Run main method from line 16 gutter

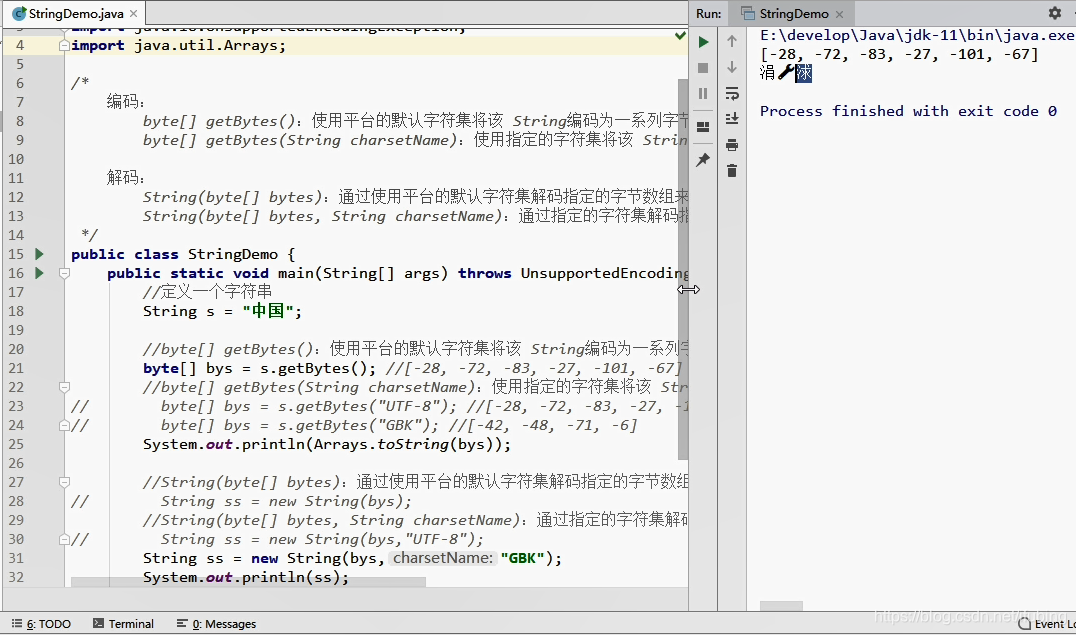39,273
